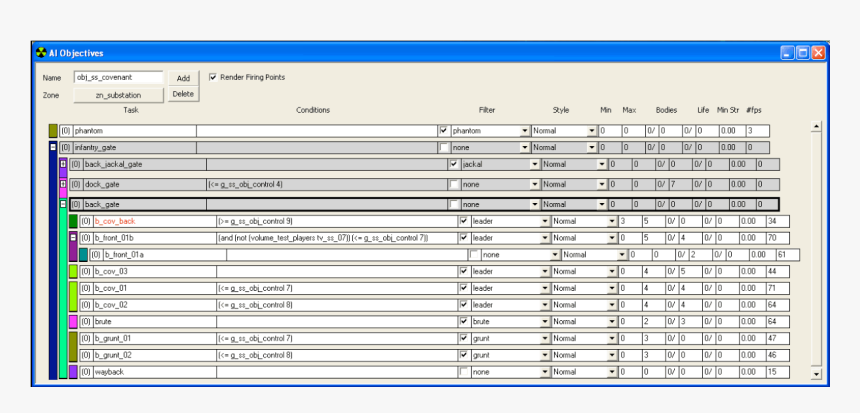The height and width of the screenshot is (413, 860).
Task: Click the Name field containing obj_ss_covenant
Action: (118, 77)
